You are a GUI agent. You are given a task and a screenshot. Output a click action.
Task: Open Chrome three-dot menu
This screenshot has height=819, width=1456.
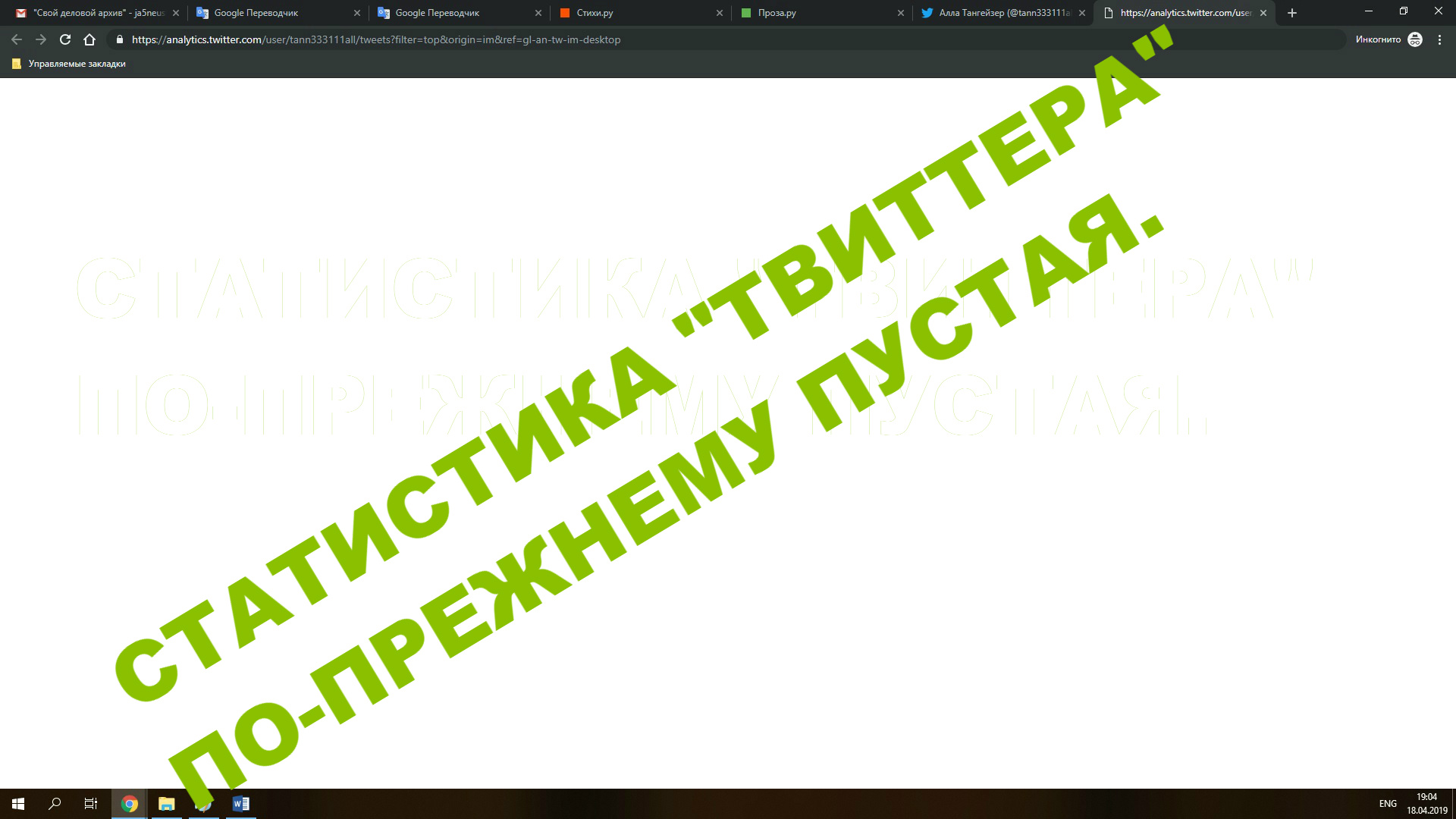point(1439,39)
